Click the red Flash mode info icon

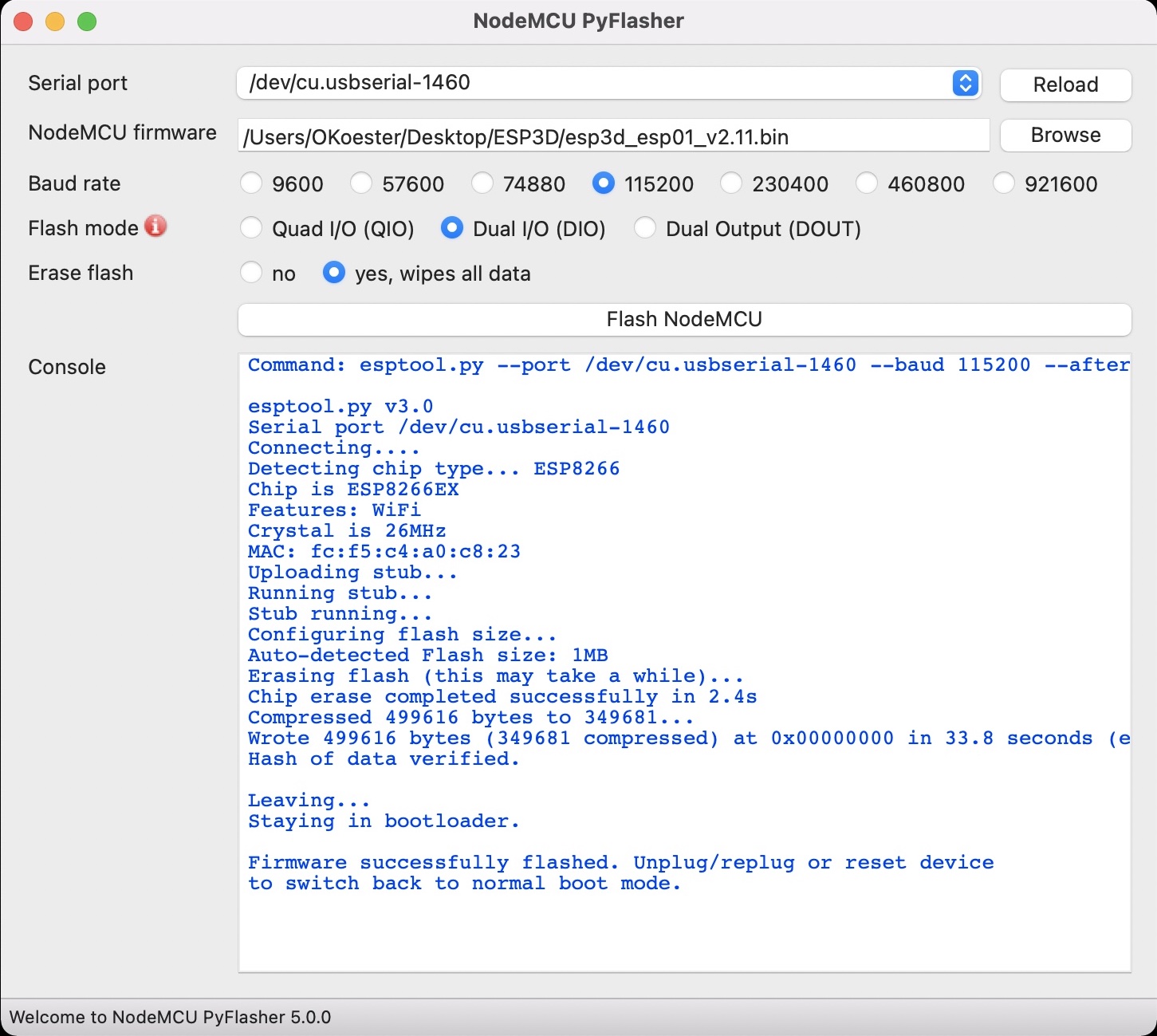(x=155, y=227)
